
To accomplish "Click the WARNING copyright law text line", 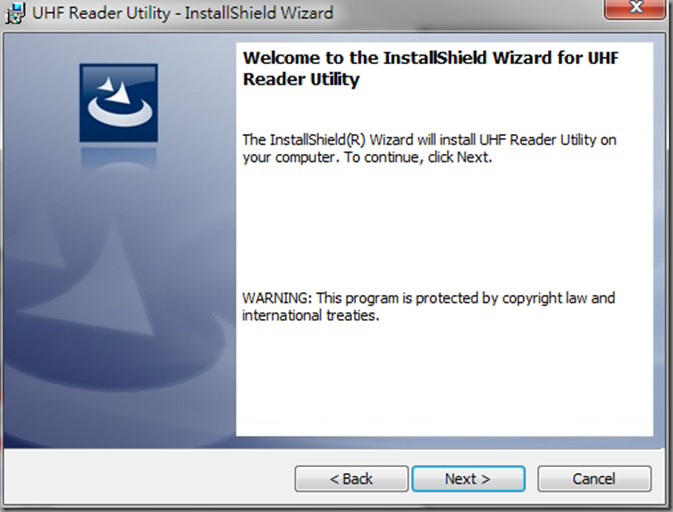I will (428, 298).
